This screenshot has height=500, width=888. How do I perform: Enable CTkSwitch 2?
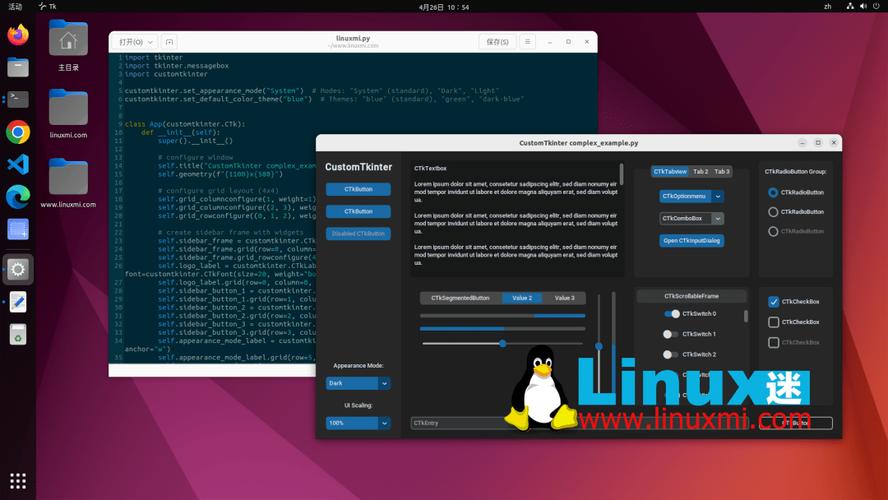[x=671, y=354]
